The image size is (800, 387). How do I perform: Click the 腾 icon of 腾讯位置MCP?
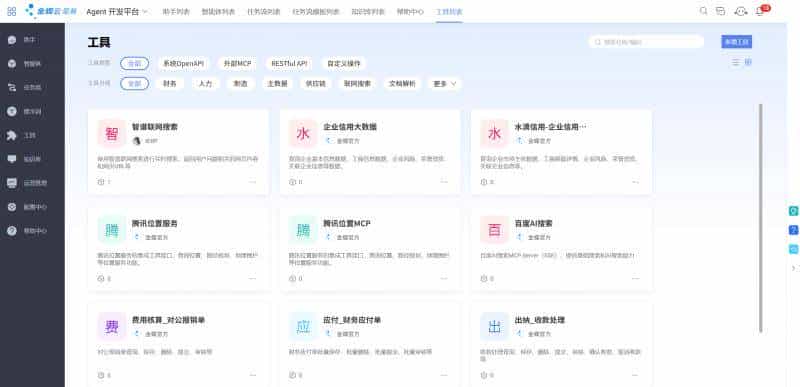point(303,230)
